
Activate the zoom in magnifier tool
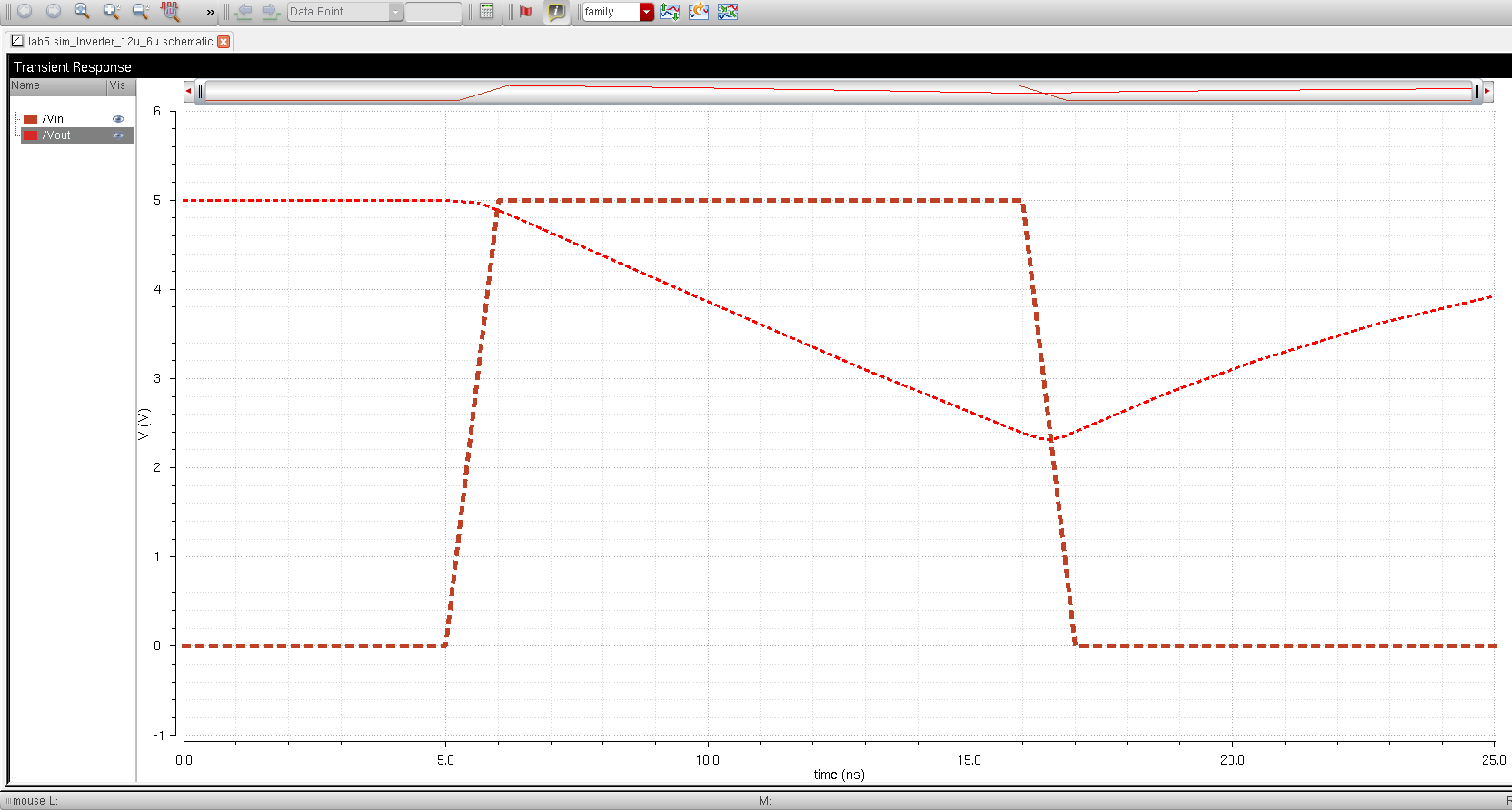[111, 11]
